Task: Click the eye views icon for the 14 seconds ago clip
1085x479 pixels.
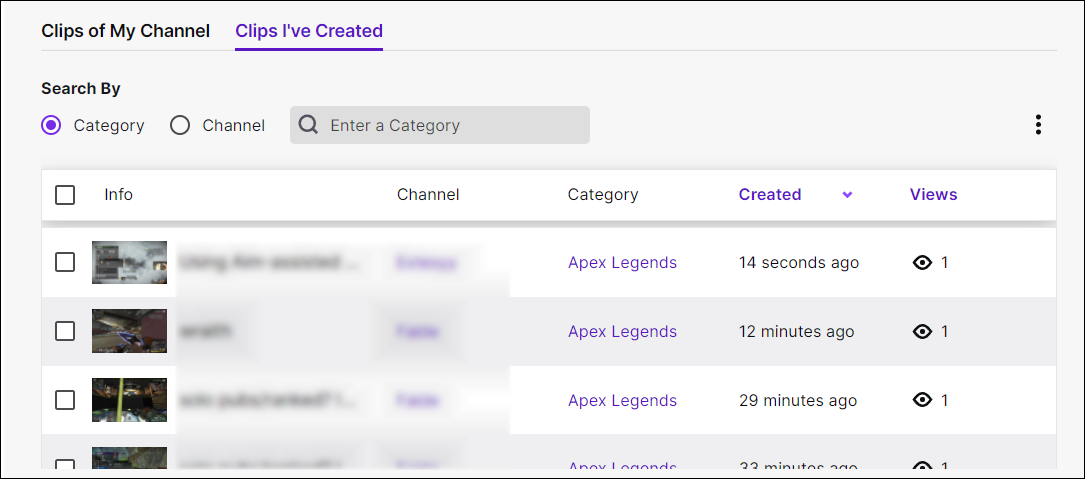Action: [x=922, y=262]
